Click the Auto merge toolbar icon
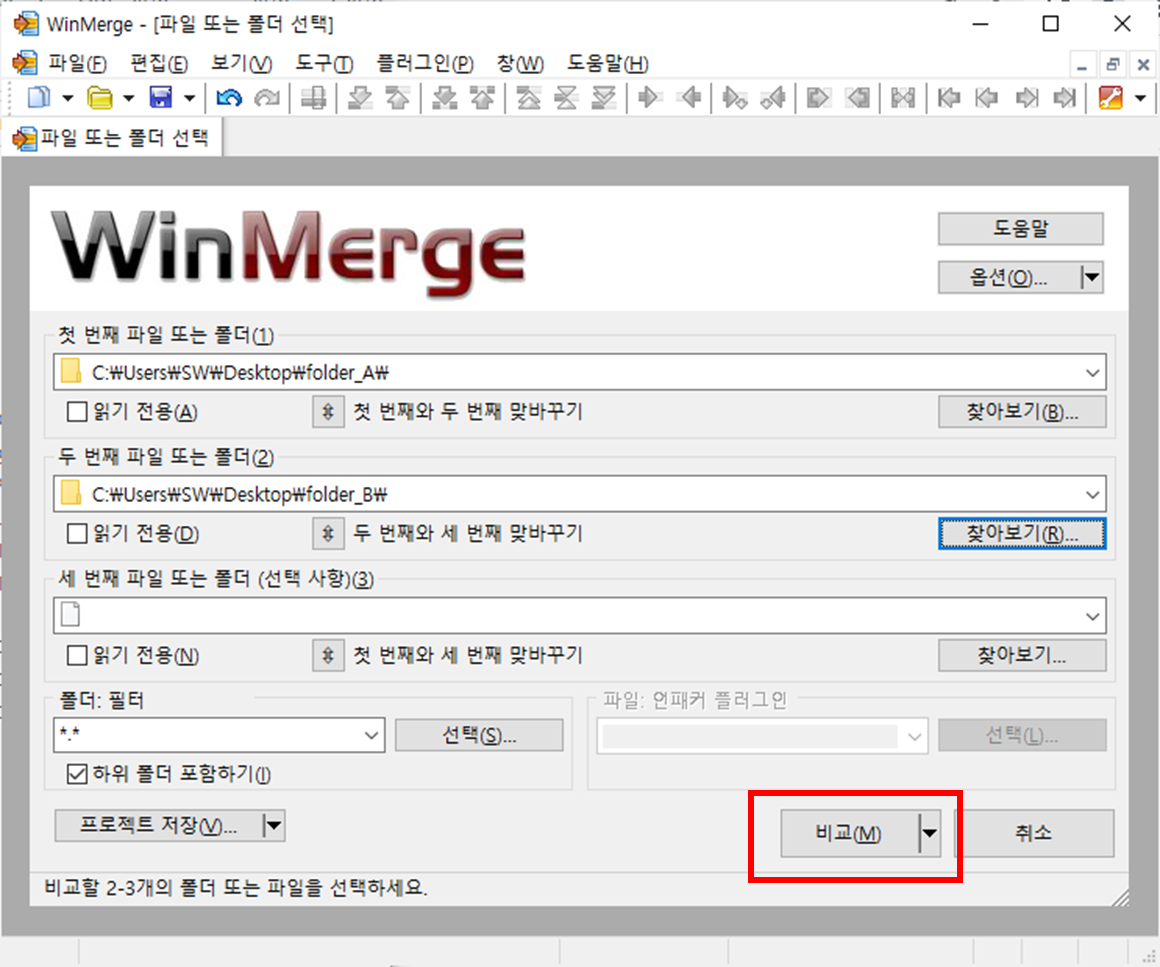The width and height of the screenshot is (1160, 967). 903,98
